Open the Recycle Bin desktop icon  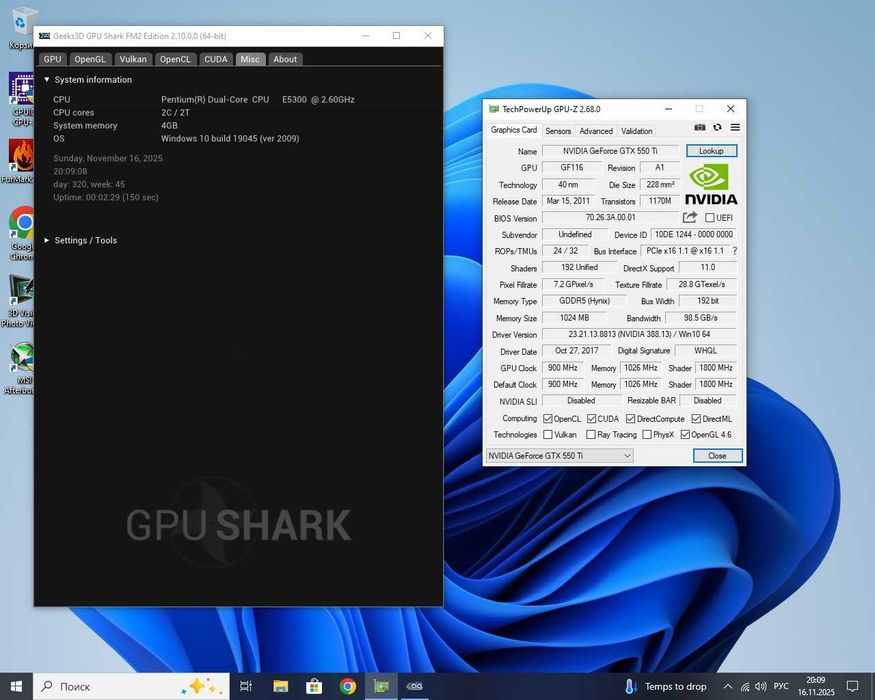21,28
